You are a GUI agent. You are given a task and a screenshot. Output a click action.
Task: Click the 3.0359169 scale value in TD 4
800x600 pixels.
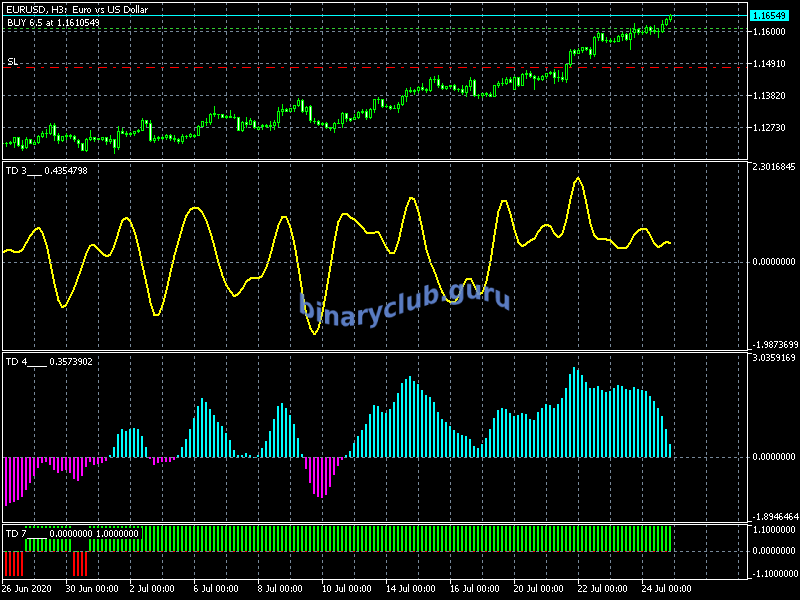point(772,357)
